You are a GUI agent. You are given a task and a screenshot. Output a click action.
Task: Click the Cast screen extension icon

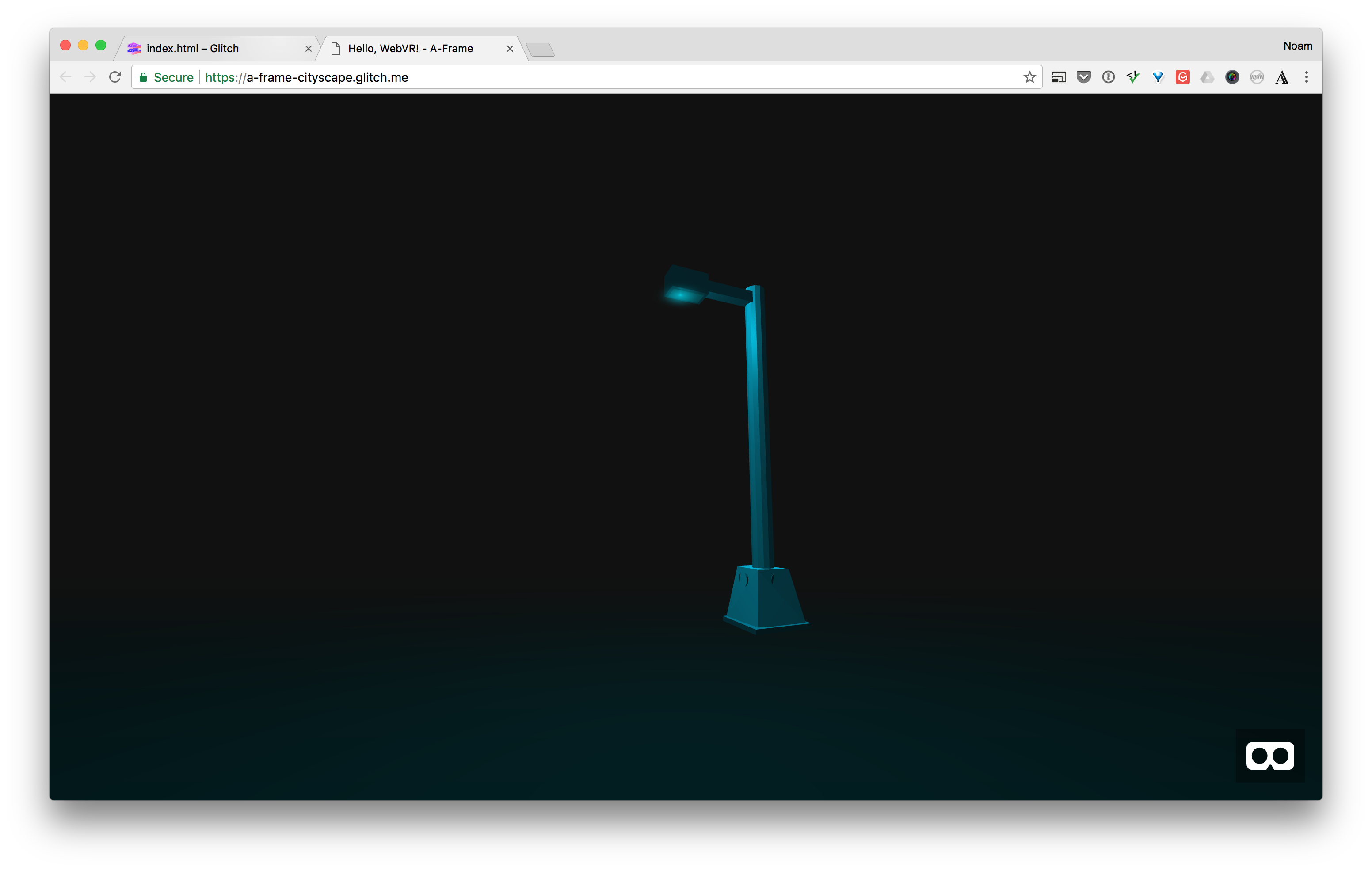[1058, 77]
